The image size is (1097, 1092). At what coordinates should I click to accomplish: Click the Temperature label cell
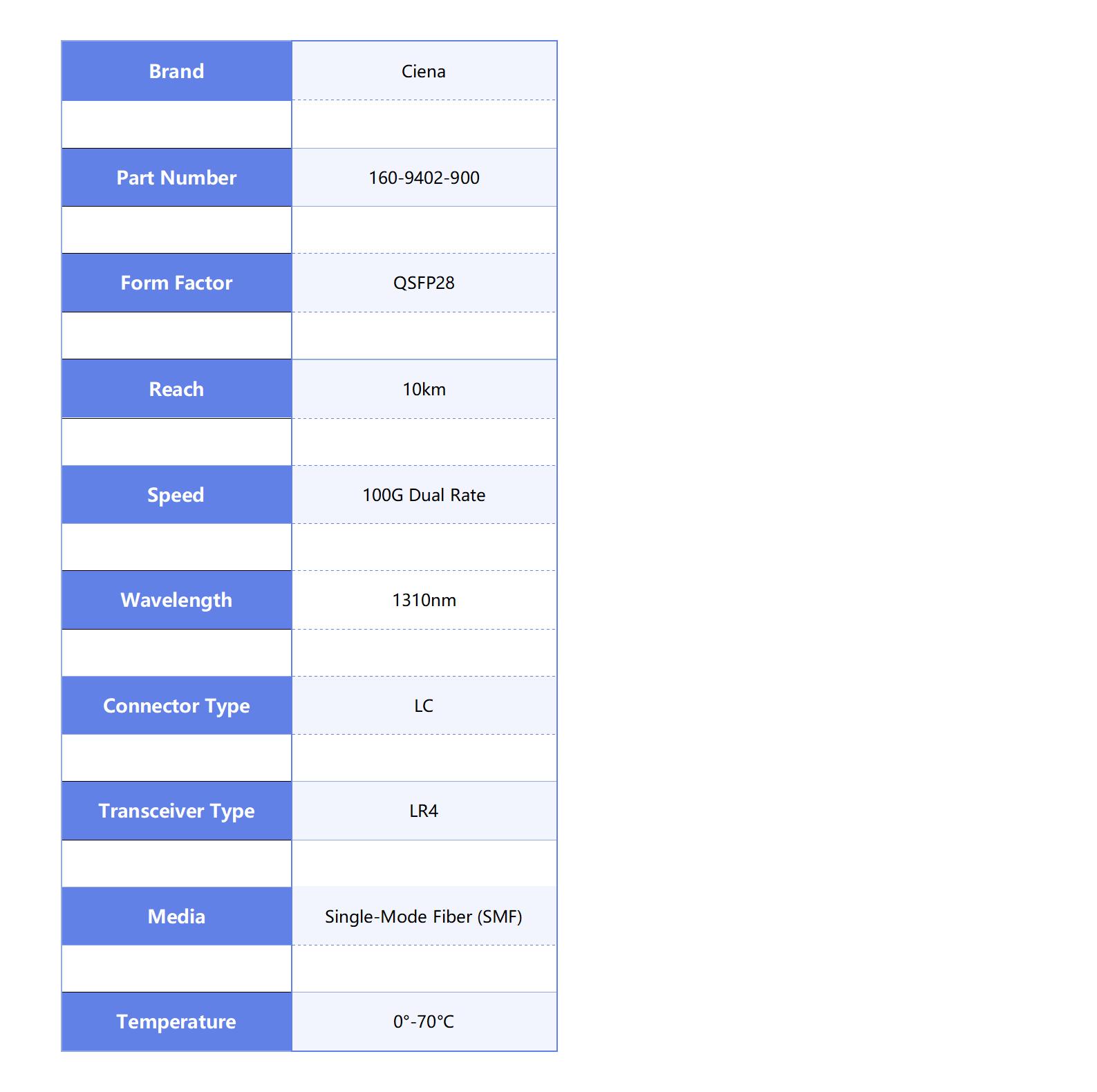176,1022
